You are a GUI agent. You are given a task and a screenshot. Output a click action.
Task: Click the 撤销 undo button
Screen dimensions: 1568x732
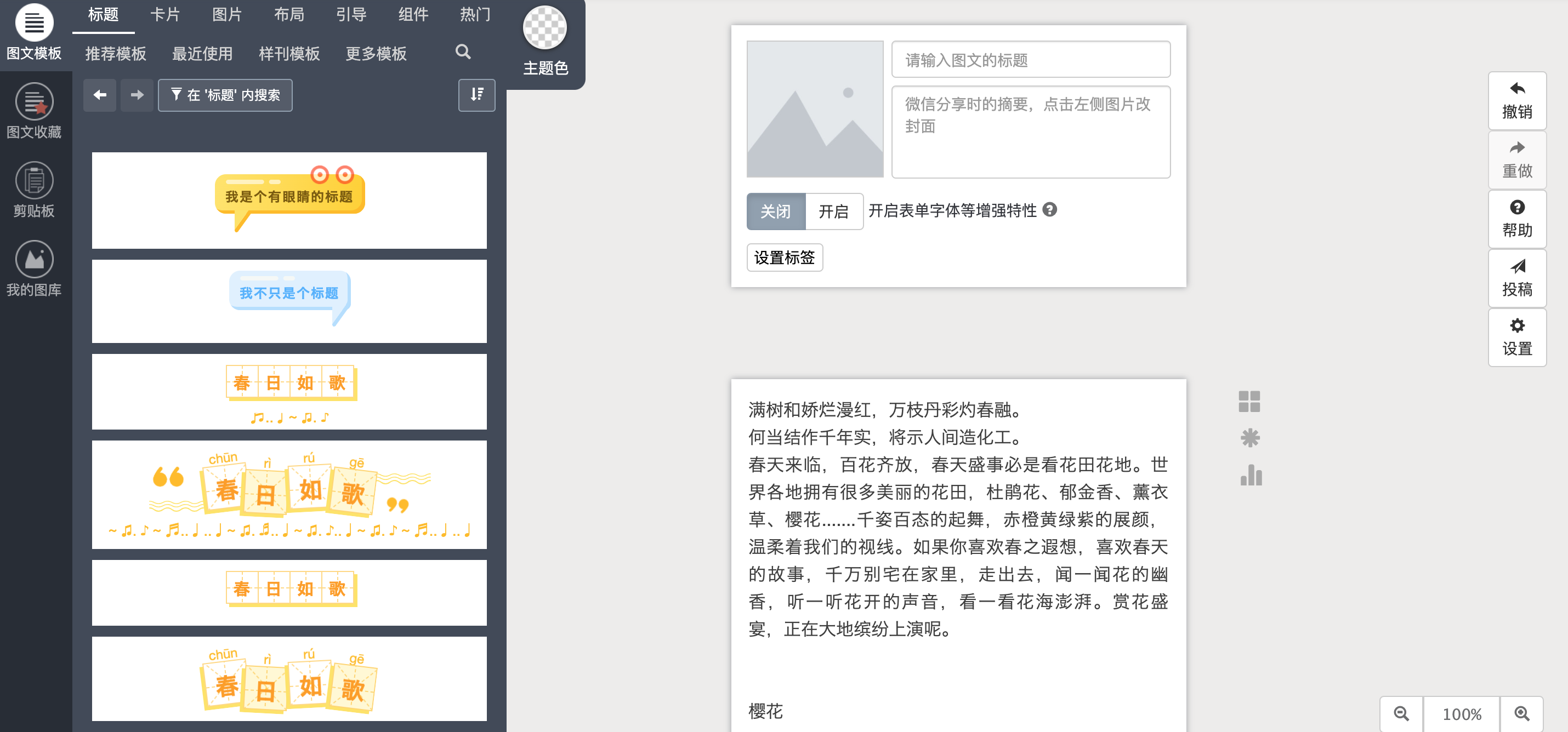[x=1516, y=100]
